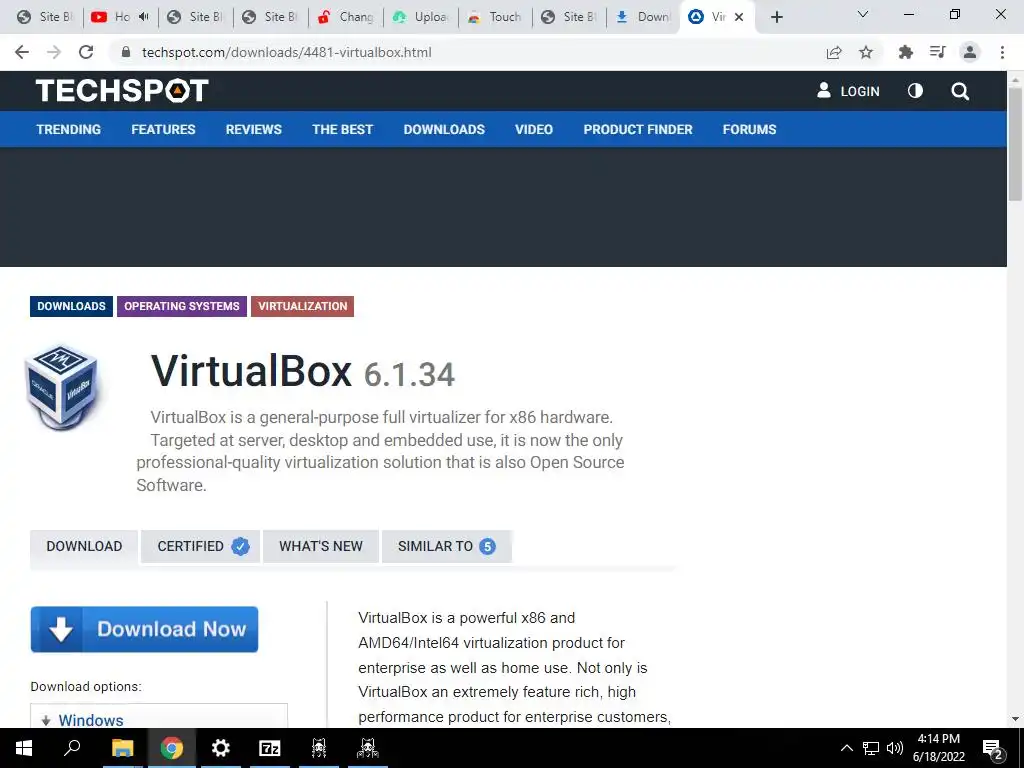Select the WHAT'S NEW page tab
Image resolution: width=1024 pixels, height=768 pixels.
321,547
